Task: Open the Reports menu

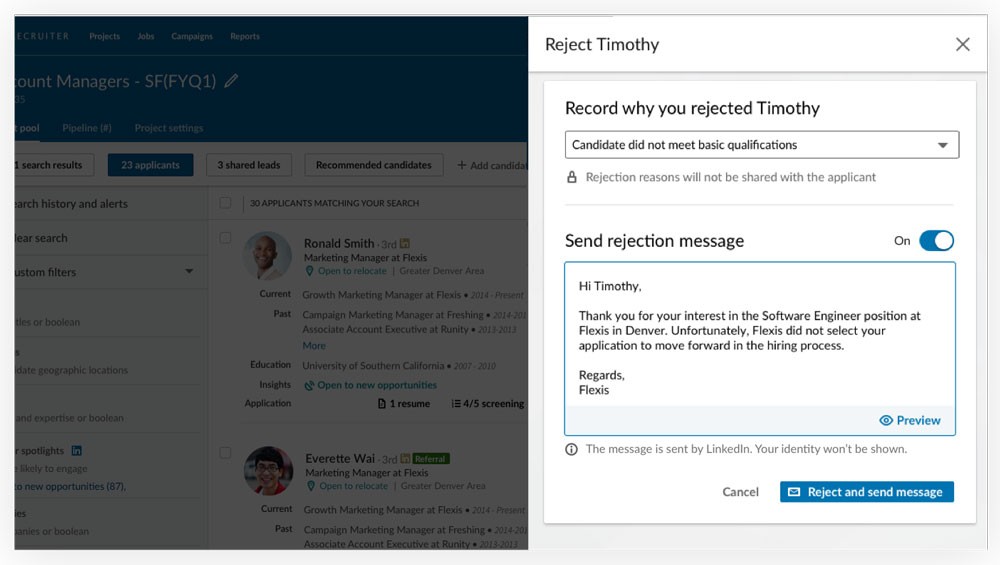Action: coord(245,36)
